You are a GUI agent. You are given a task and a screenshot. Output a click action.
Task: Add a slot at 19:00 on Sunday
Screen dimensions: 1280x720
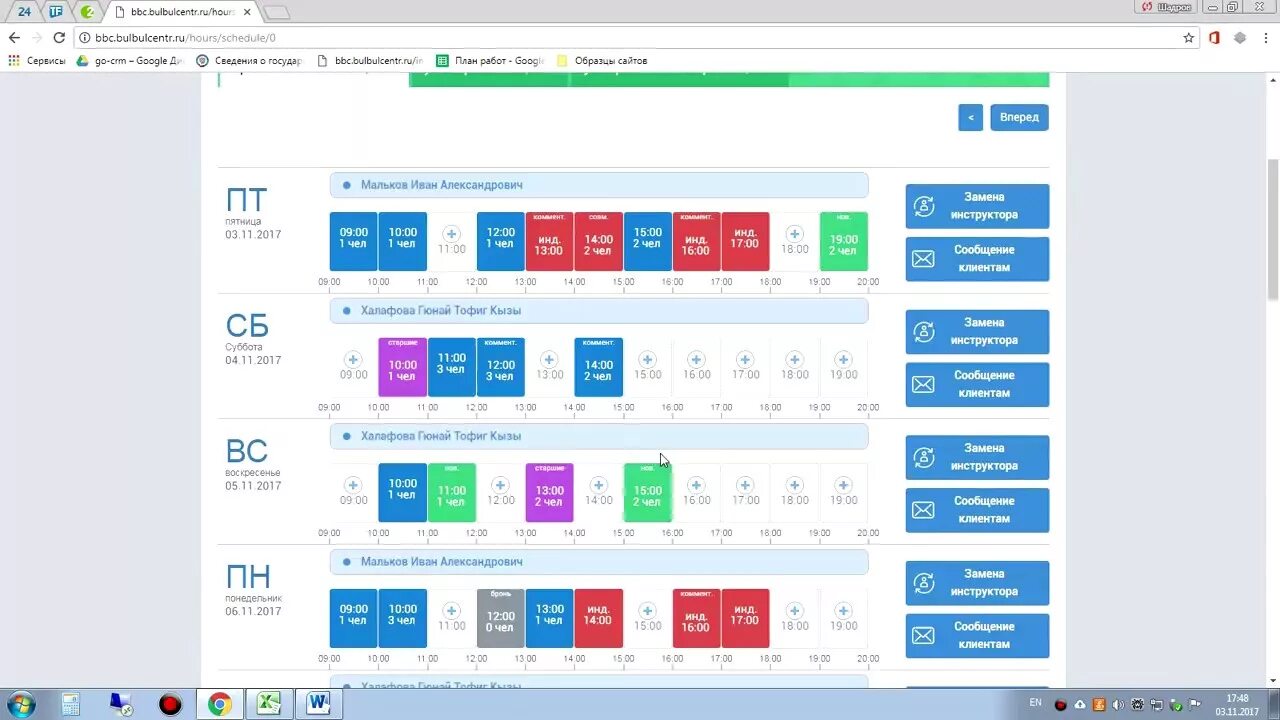843,485
